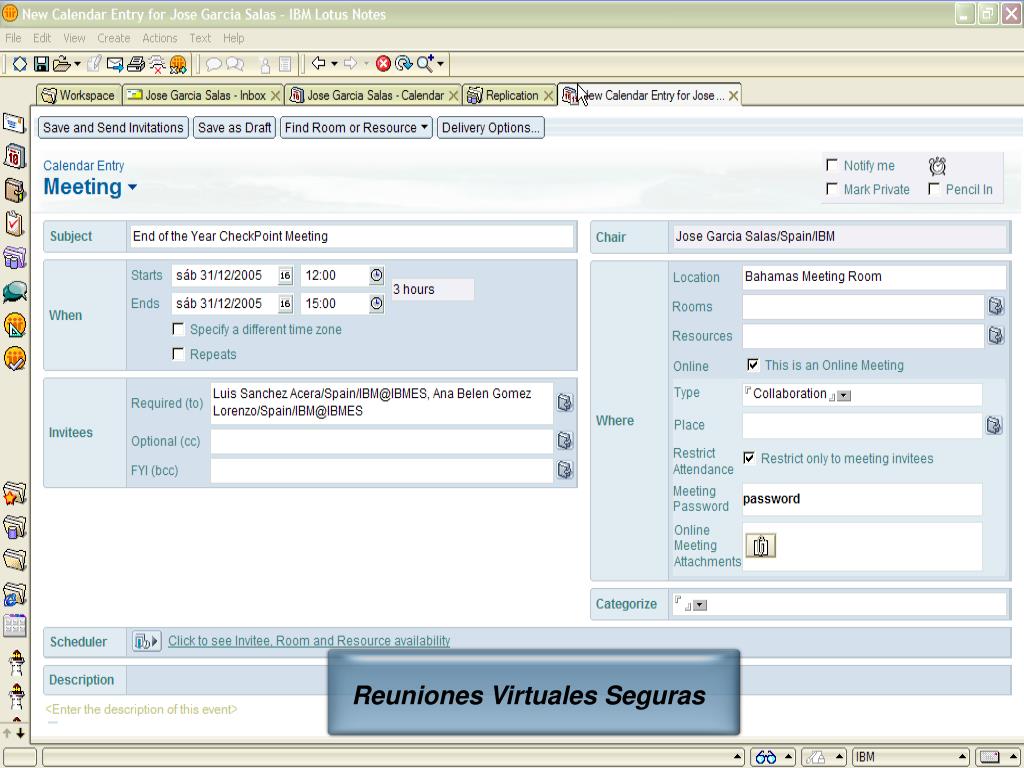
Task: Switch to the Replication tab
Action: (x=510, y=95)
